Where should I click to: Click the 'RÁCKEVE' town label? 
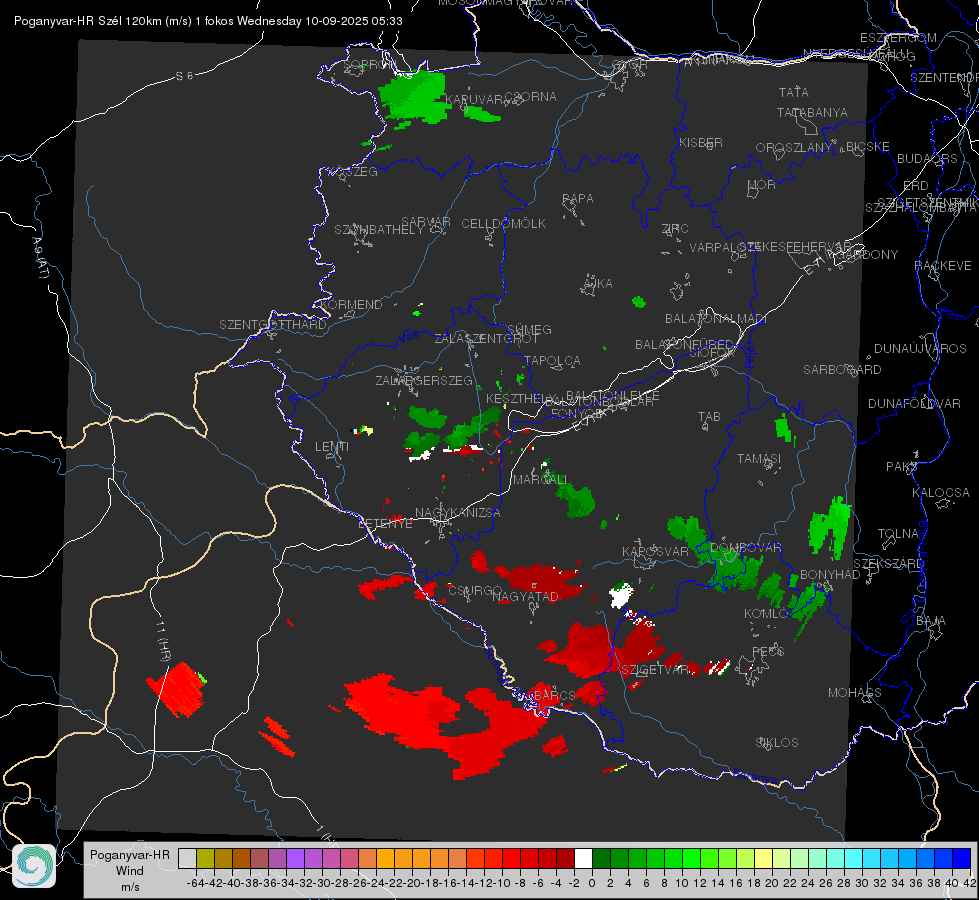(943, 266)
